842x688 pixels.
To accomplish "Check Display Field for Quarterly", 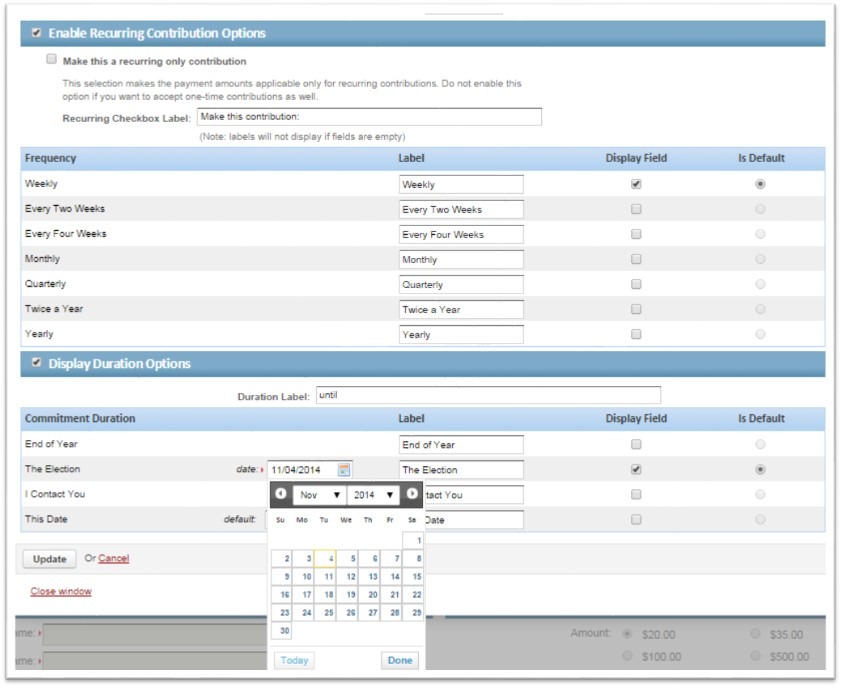I will click(x=636, y=284).
